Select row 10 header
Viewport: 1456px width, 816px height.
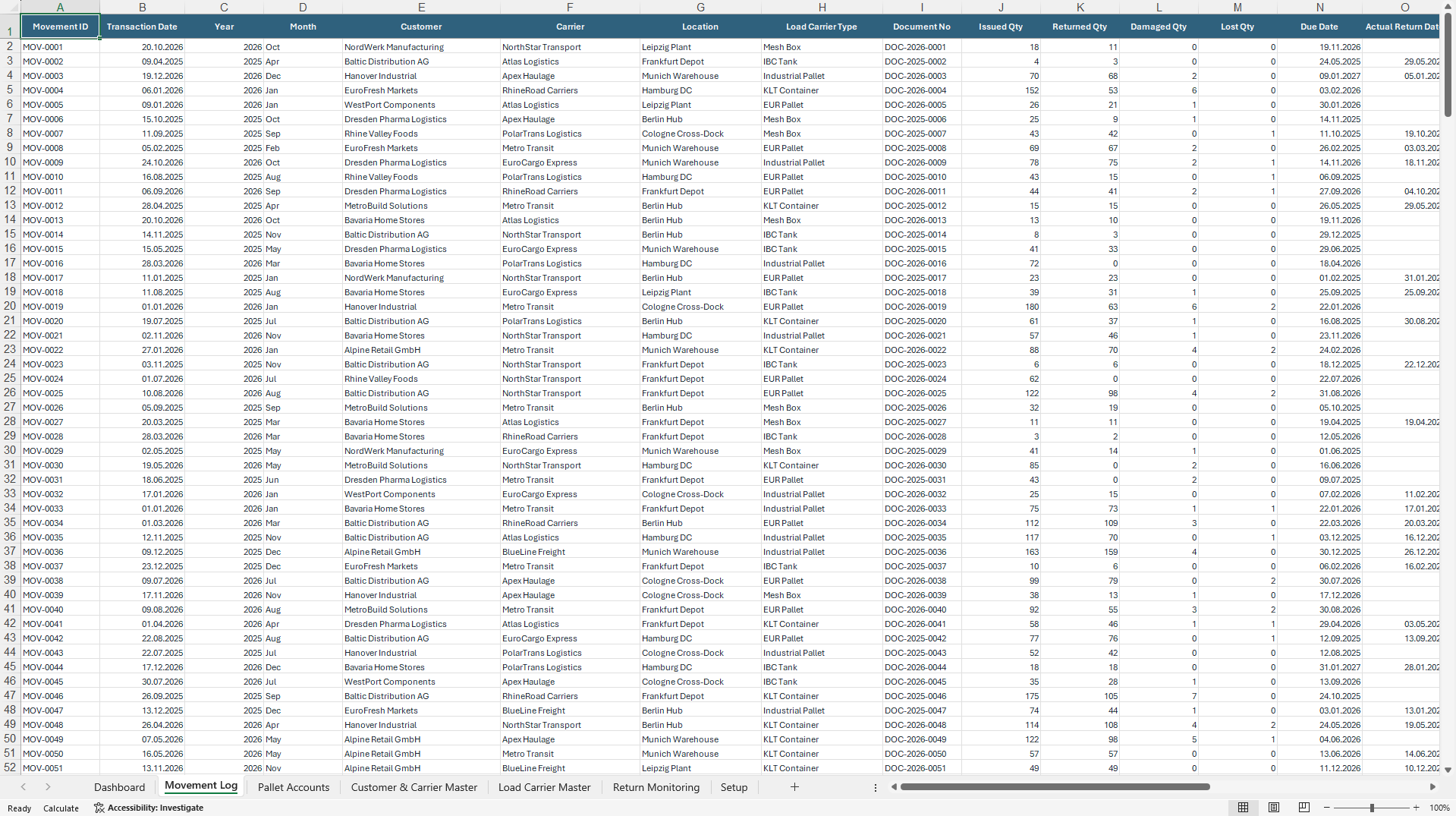tap(10, 162)
